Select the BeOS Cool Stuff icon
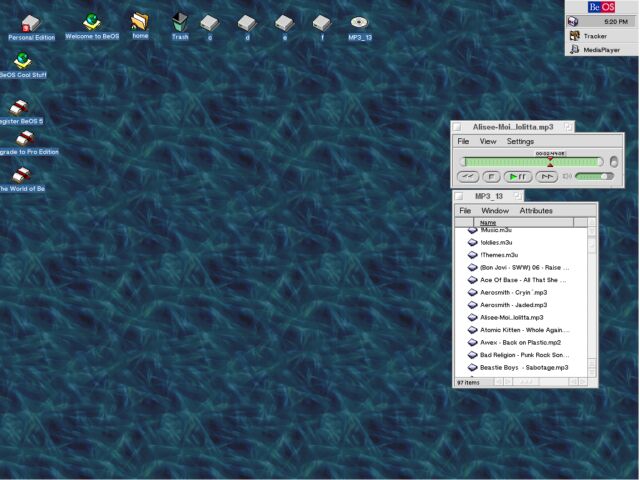The width and height of the screenshot is (640, 480). point(22,60)
